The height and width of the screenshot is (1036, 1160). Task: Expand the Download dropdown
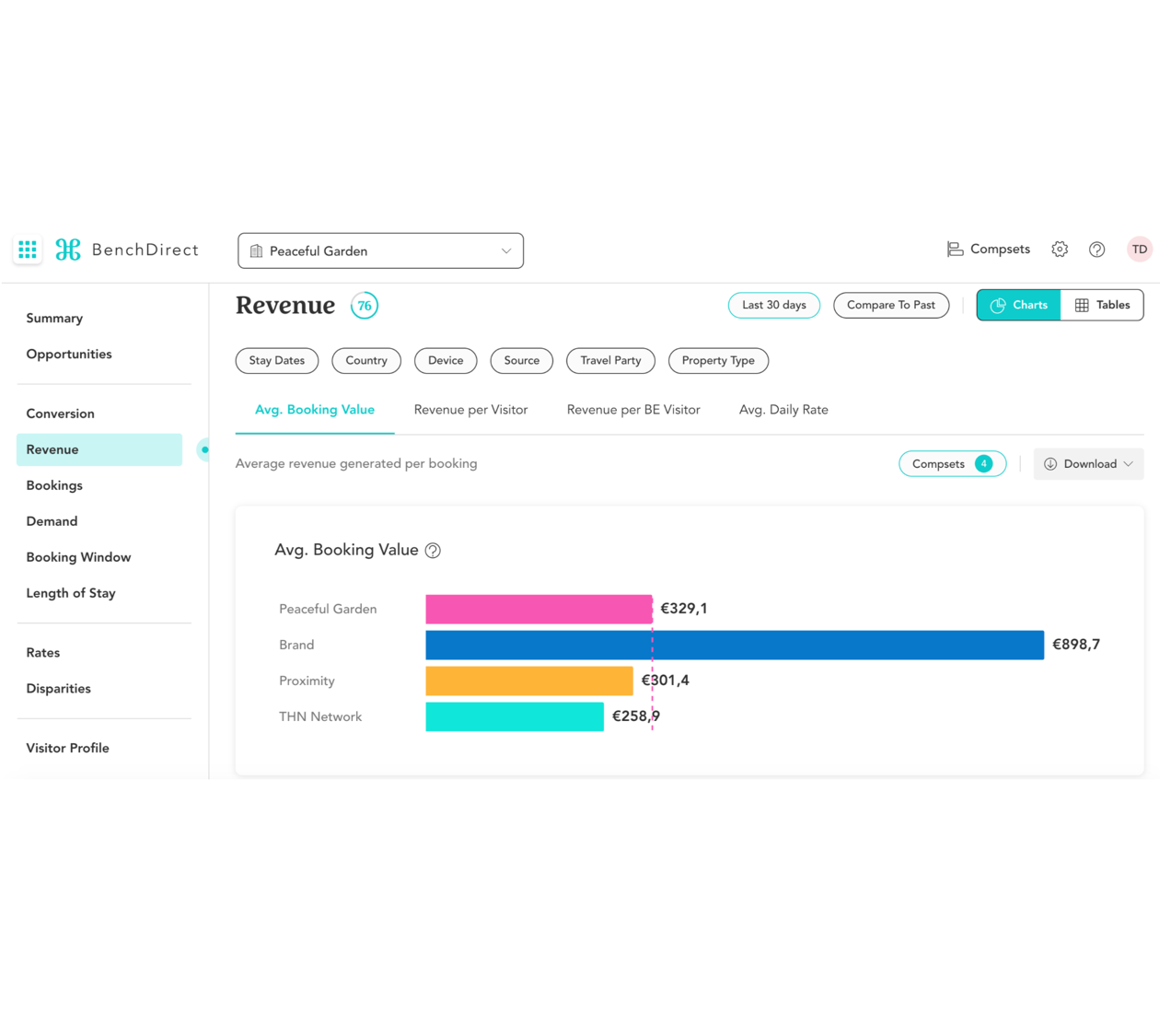(x=1088, y=464)
